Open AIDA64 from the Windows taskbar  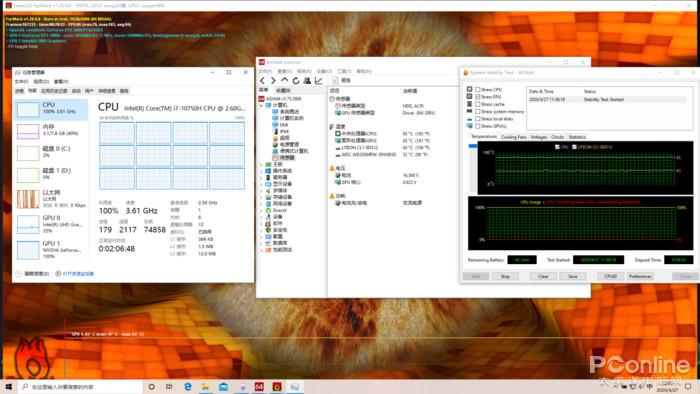(259, 386)
